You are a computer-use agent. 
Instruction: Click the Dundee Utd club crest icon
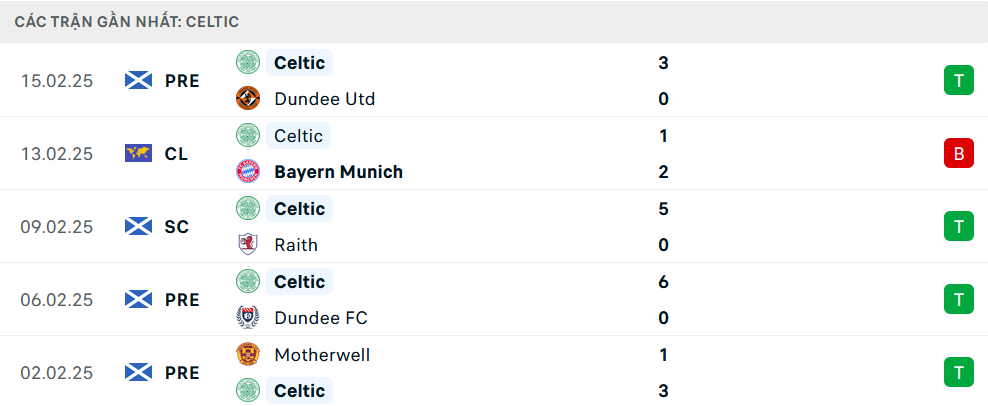pos(247,99)
